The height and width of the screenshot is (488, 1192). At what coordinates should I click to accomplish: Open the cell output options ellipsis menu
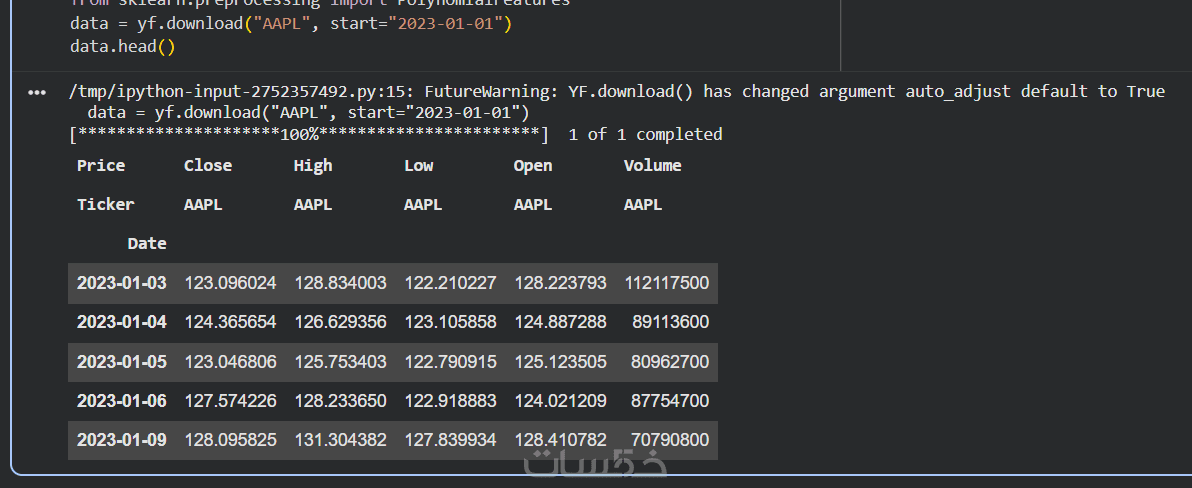coord(37,92)
